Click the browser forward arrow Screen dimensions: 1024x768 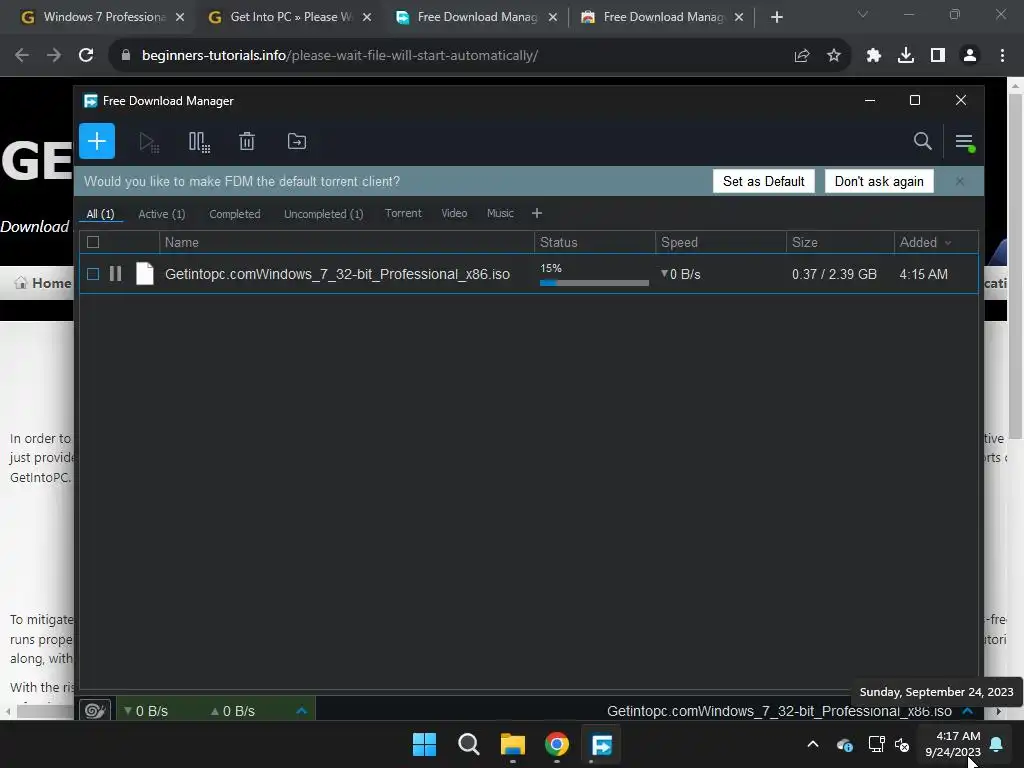54,55
